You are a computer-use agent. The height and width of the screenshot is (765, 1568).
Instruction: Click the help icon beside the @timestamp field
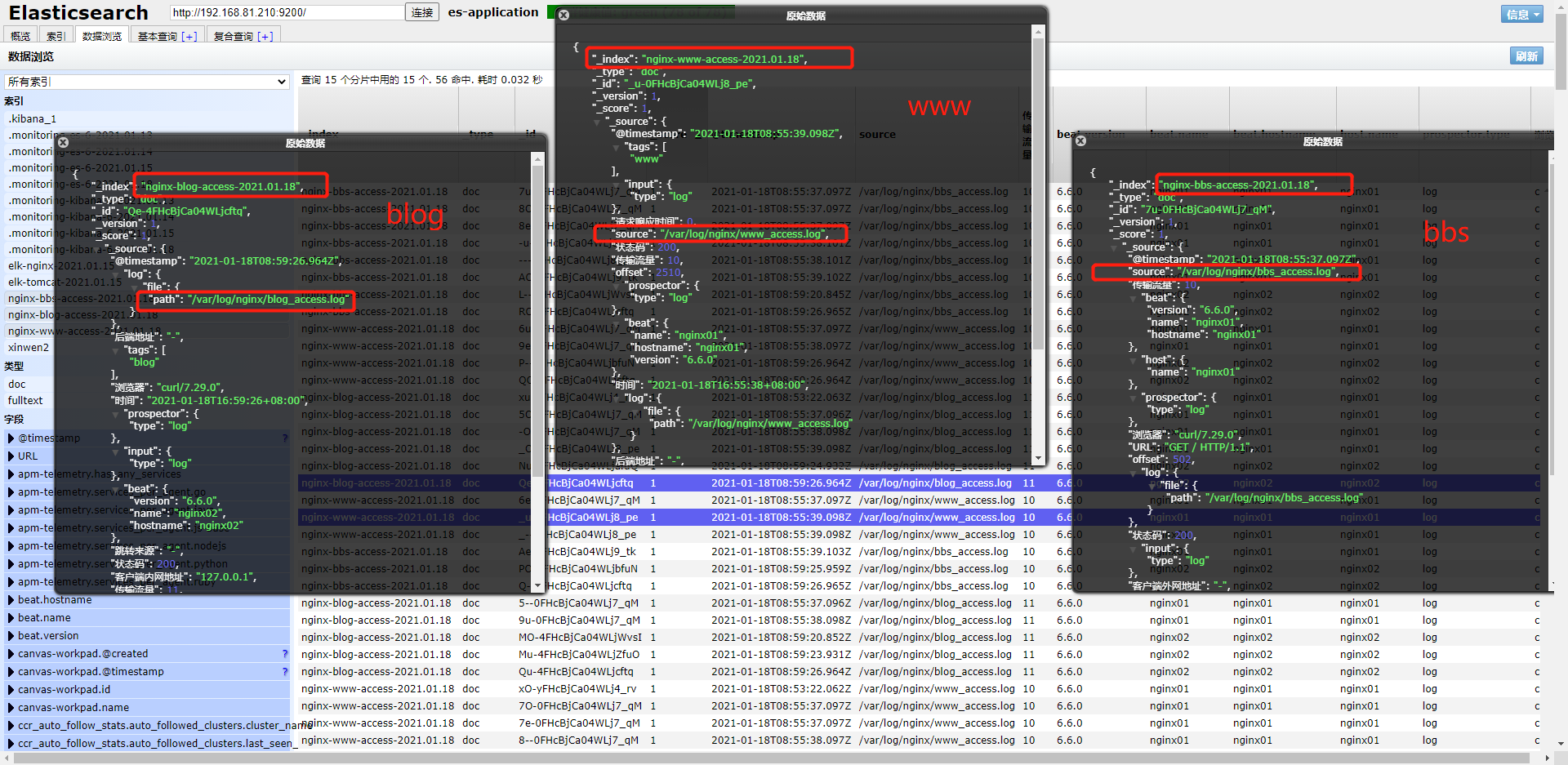285,438
